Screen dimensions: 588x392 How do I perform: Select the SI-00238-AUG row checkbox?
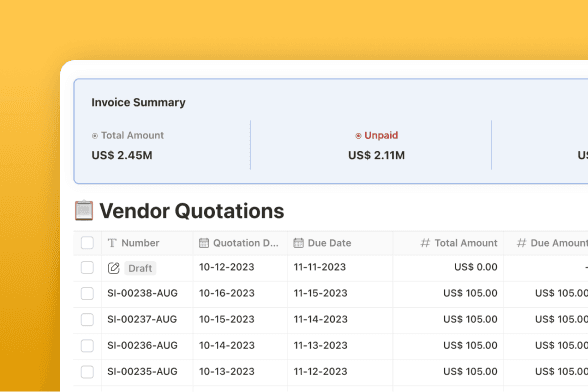[87, 293]
